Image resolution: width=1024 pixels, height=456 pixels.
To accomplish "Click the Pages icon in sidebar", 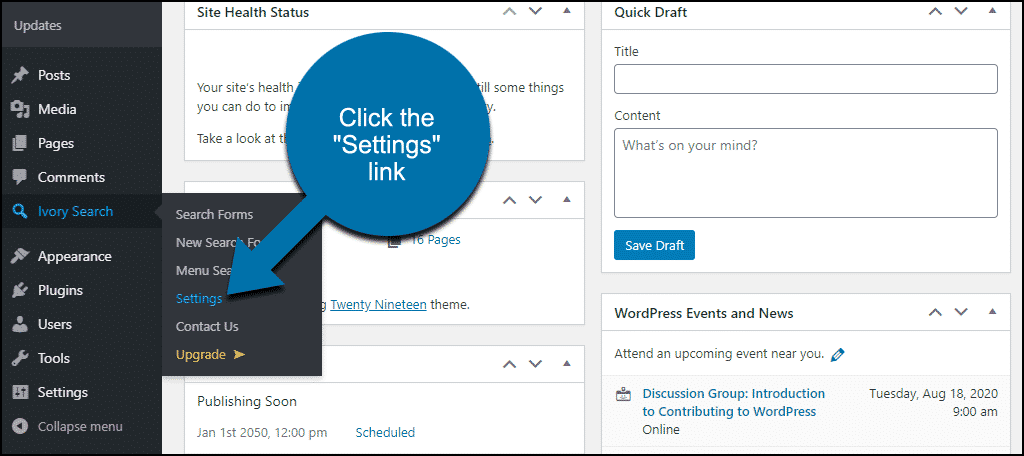I will pyautogui.click(x=19, y=144).
